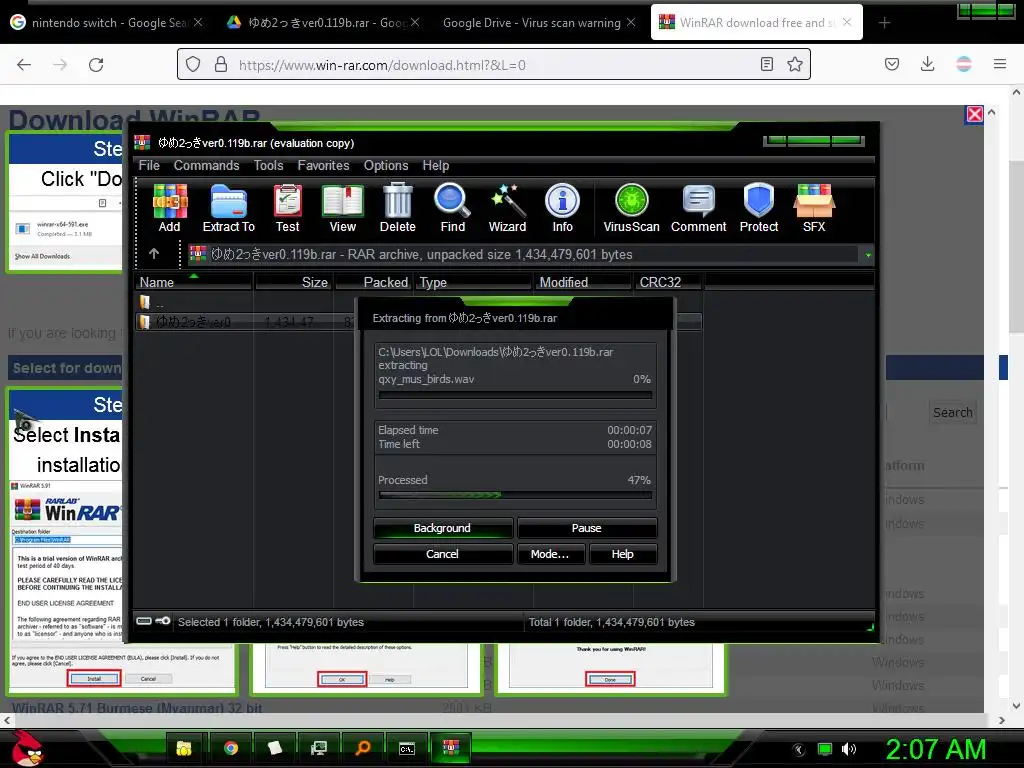Sort by the Size column header
The image size is (1024, 768).
[294, 282]
